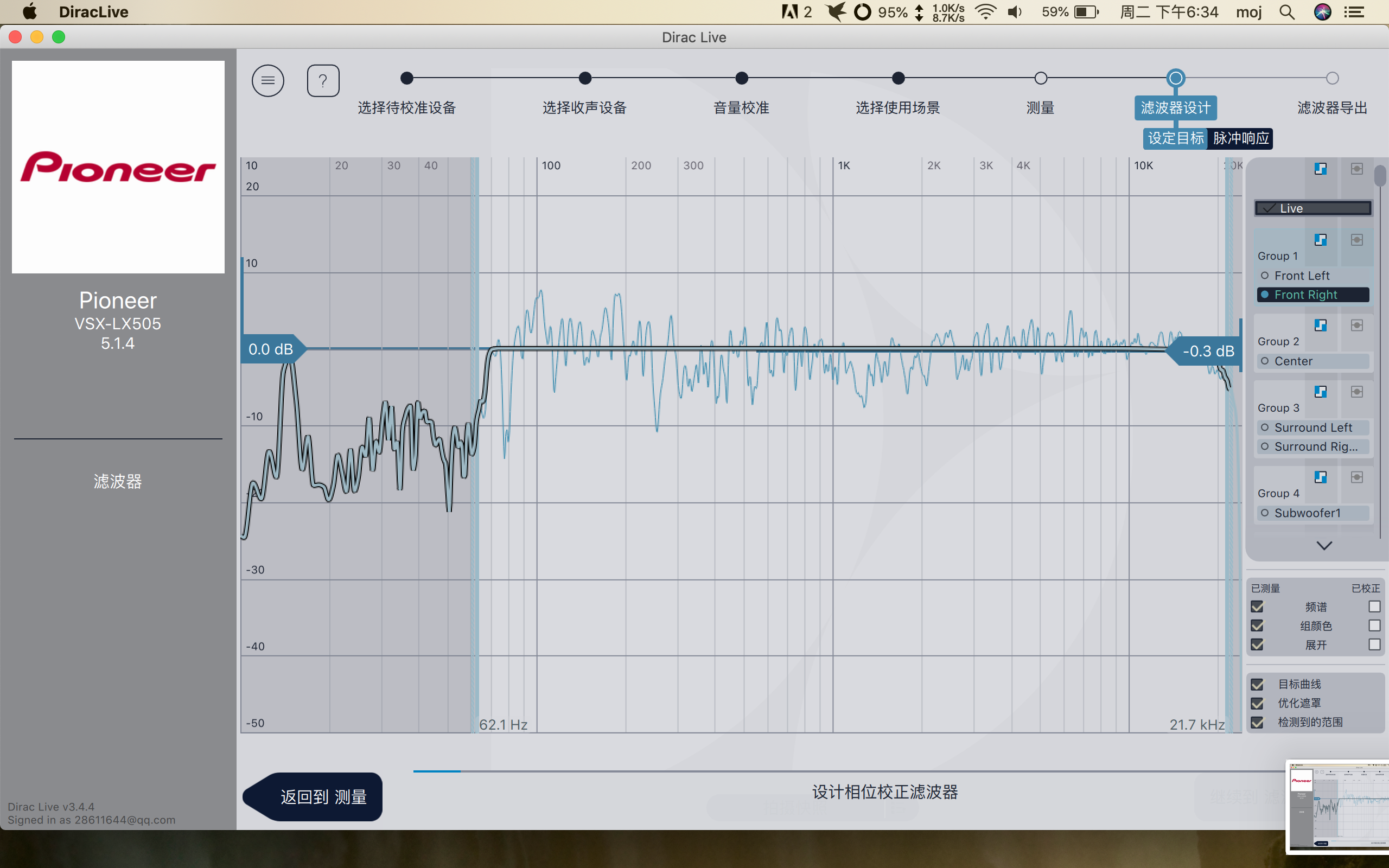The image size is (1389, 868).
Task: Click the speaker list scrollbar
Action: coord(1380,177)
